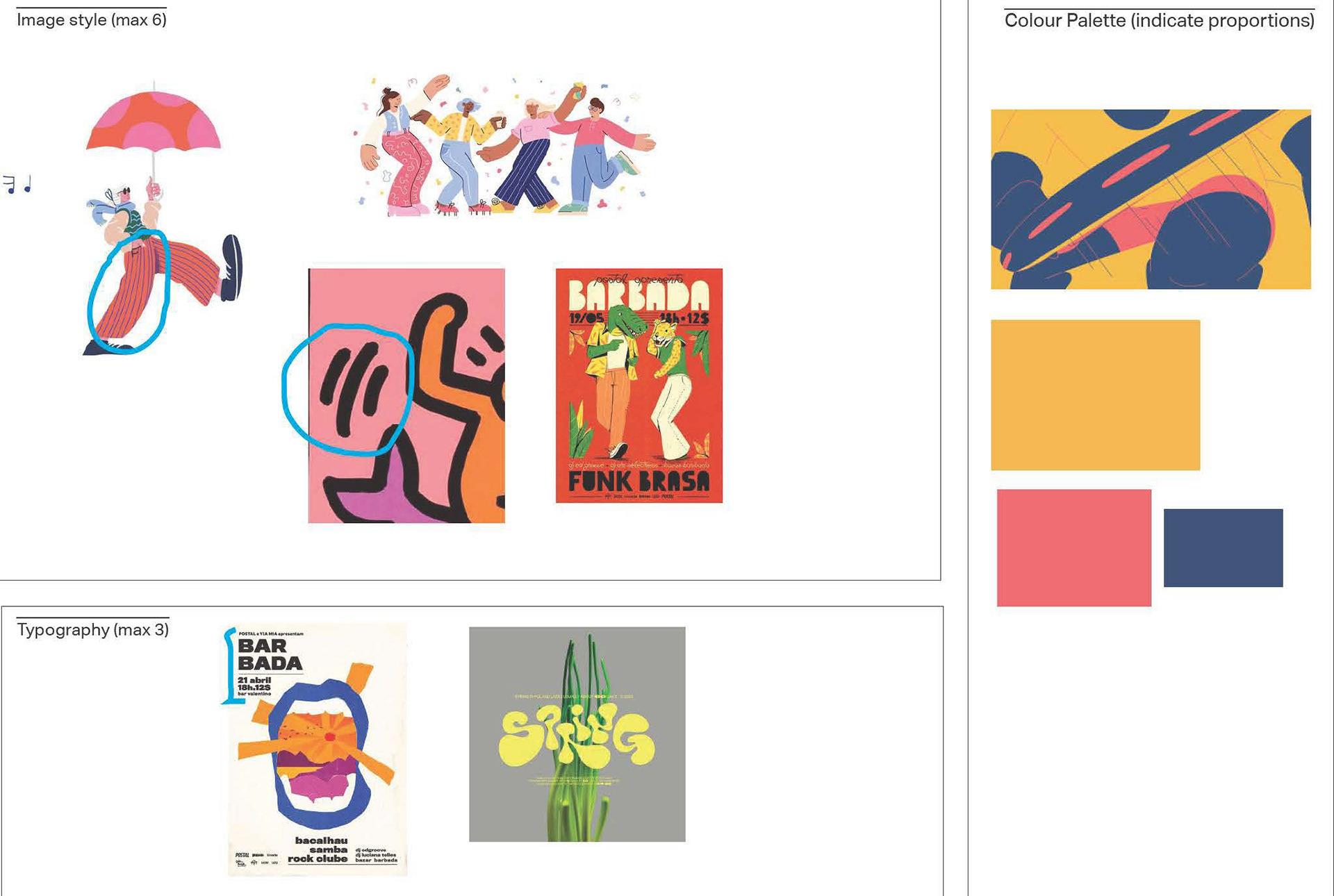The width and height of the screenshot is (1334, 896).
Task: Select the Colour Palette heading text
Action: pyautogui.click(x=1159, y=20)
